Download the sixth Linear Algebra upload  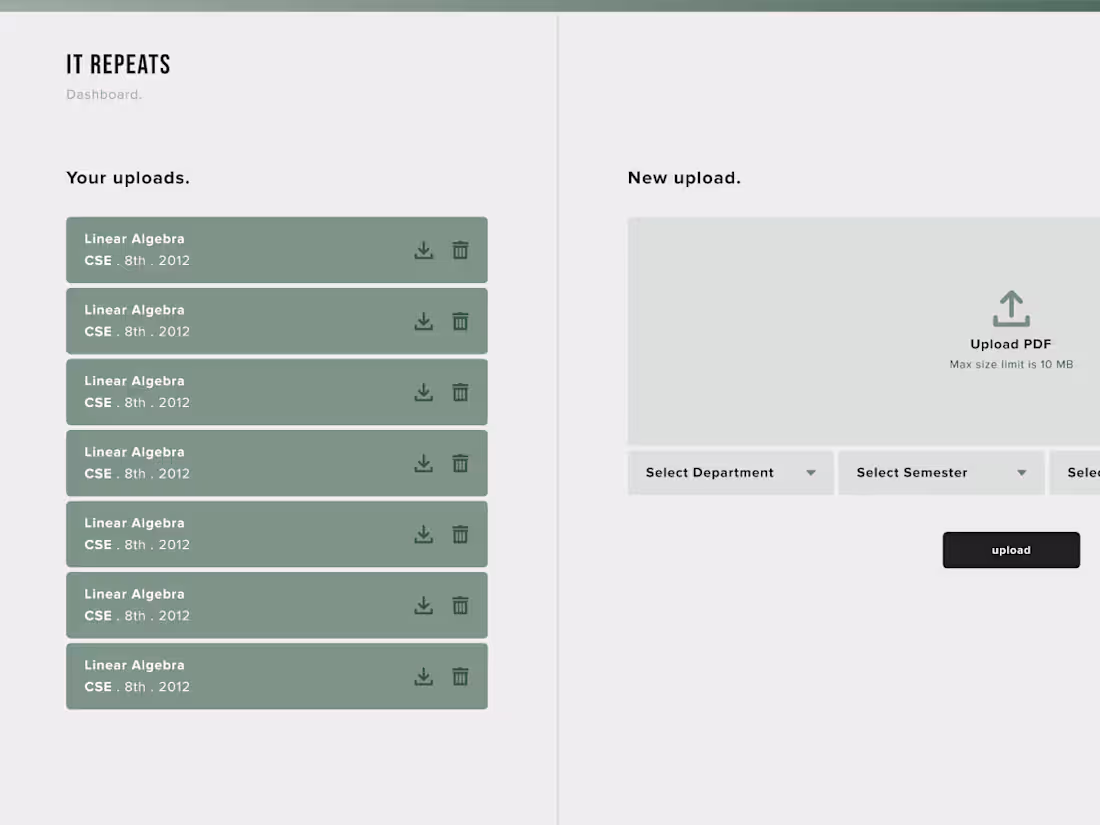pos(424,605)
